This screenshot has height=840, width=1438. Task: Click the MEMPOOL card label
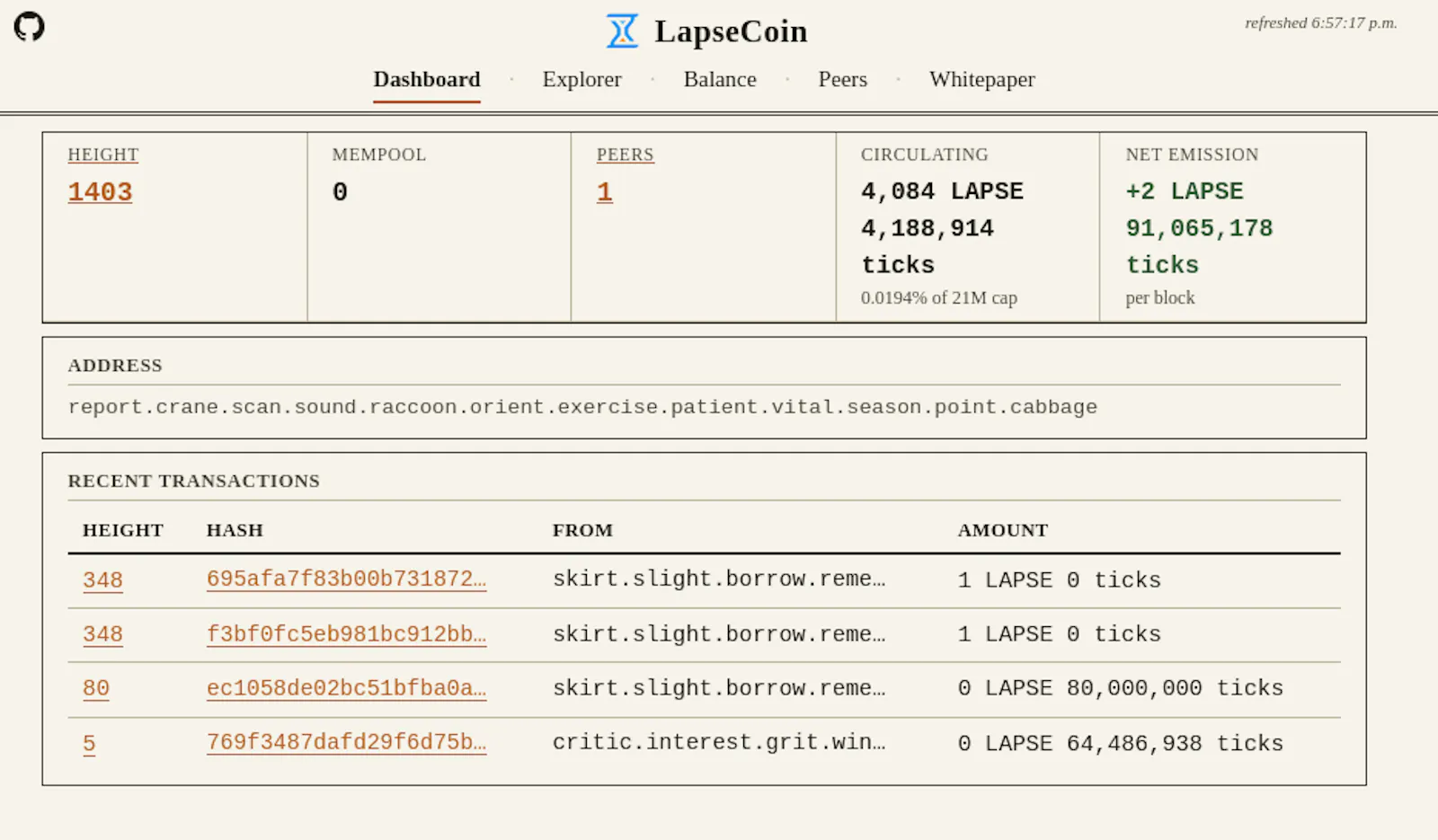(379, 155)
